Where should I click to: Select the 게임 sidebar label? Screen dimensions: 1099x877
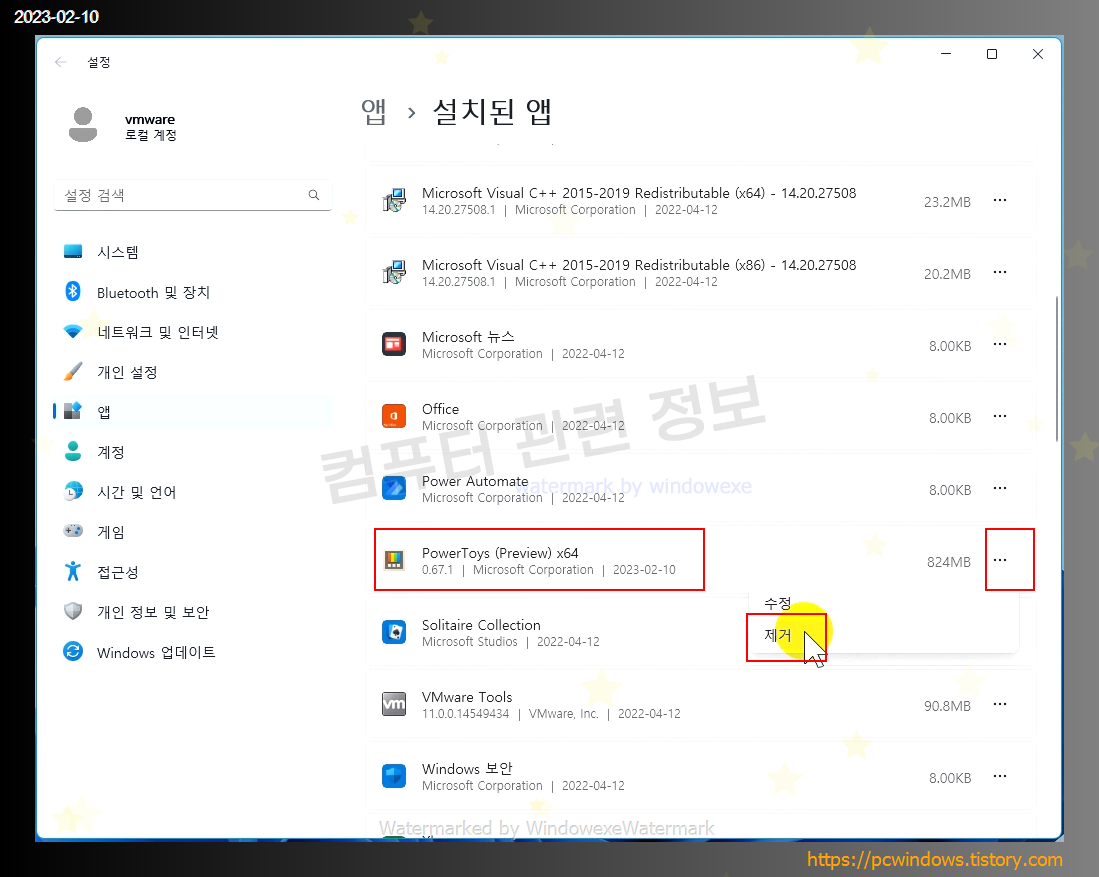coord(111,532)
